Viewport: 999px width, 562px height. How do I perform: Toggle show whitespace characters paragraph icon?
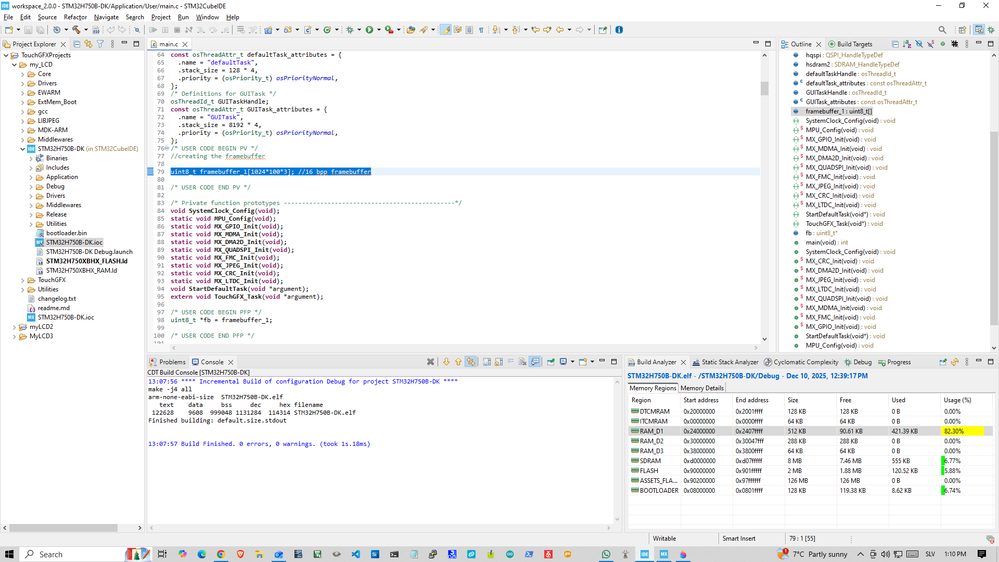point(481,30)
